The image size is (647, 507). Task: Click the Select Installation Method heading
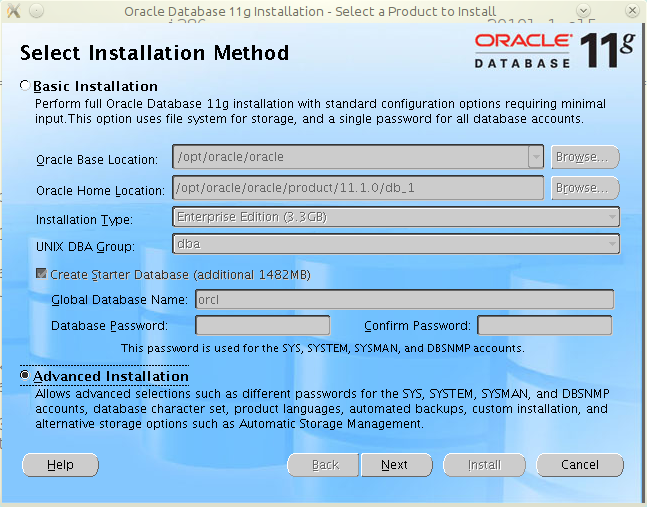pyautogui.click(x=154, y=53)
